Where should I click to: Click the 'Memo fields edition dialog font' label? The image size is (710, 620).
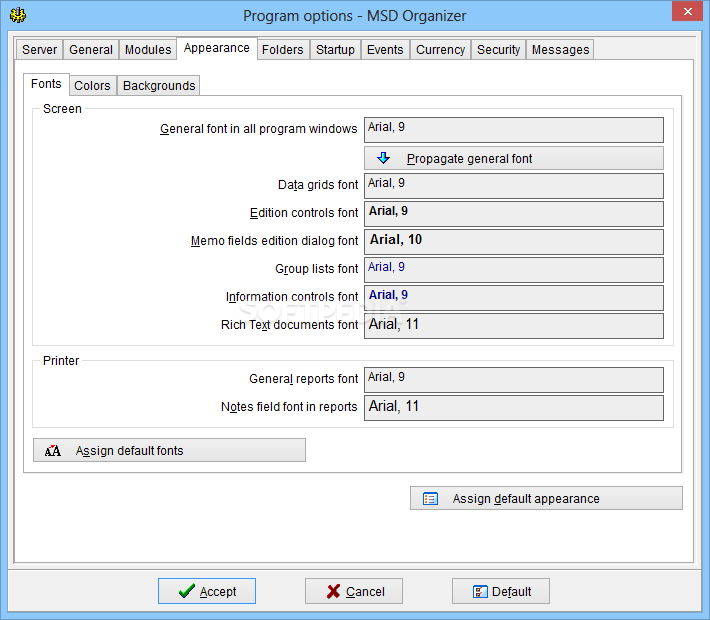274,241
